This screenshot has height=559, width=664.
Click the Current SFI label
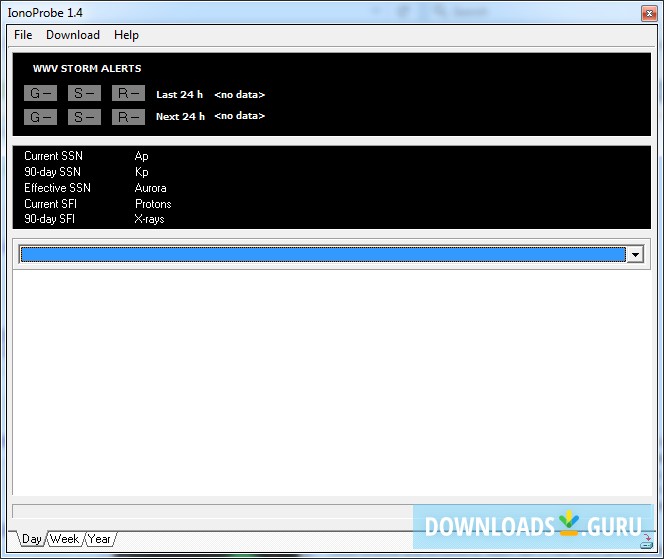(50, 204)
